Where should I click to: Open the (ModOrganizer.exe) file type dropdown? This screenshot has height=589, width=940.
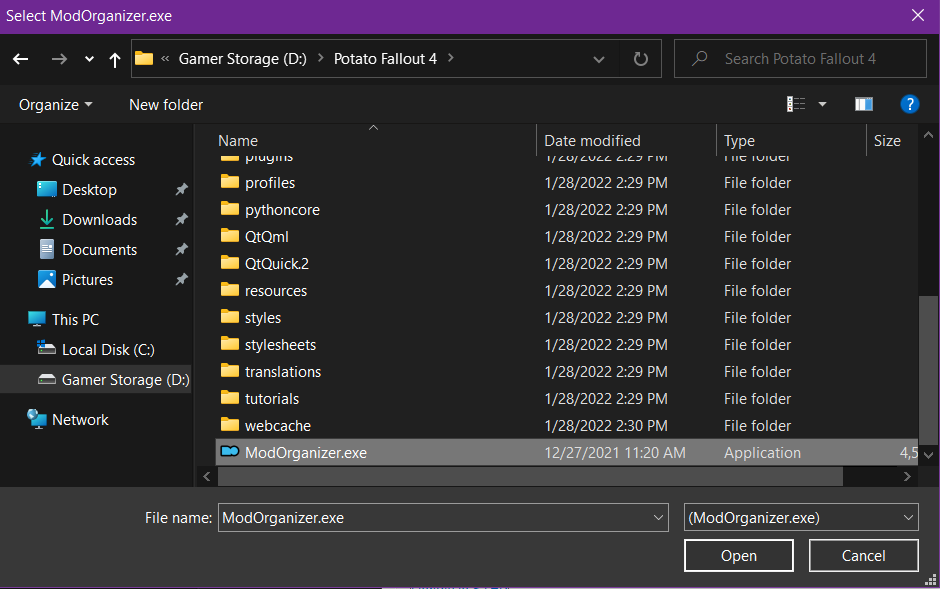coord(801,518)
